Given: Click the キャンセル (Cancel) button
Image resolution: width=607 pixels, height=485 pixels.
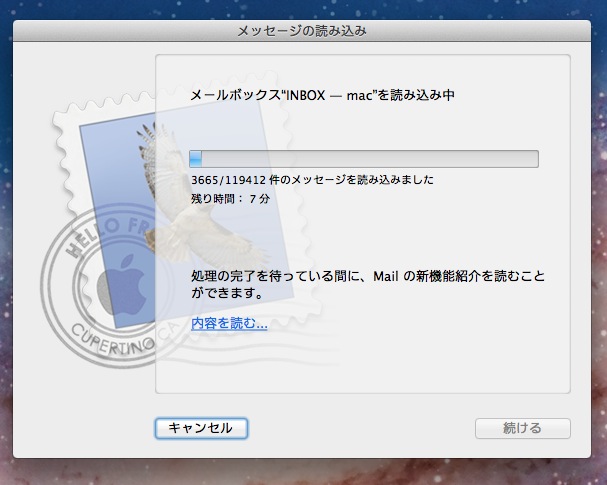Looking at the screenshot, I should [201, 428].
